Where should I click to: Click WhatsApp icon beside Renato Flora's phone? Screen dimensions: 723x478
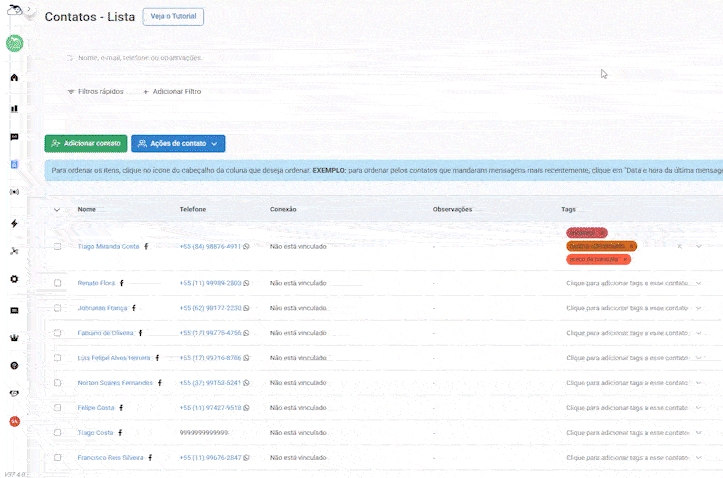click(246, 283)
